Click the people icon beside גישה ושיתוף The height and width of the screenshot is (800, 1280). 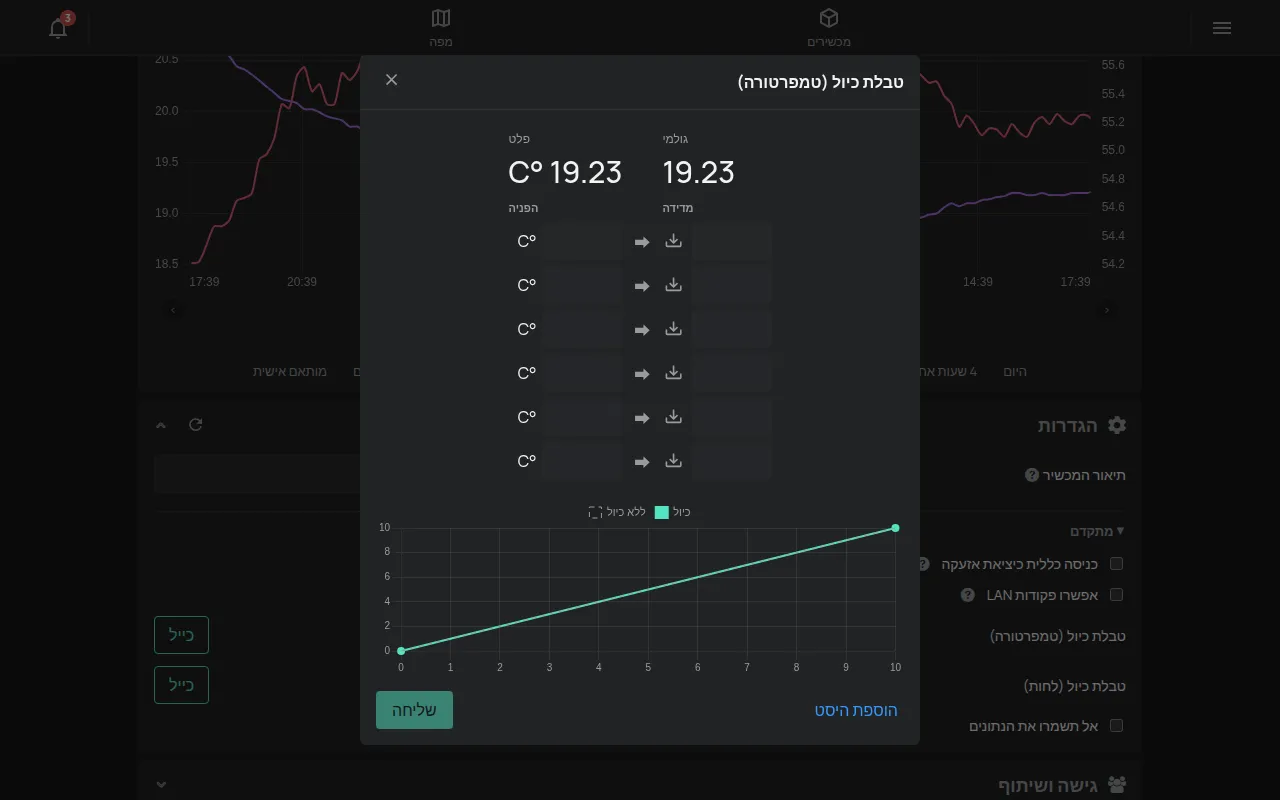tap(1117, 785)
